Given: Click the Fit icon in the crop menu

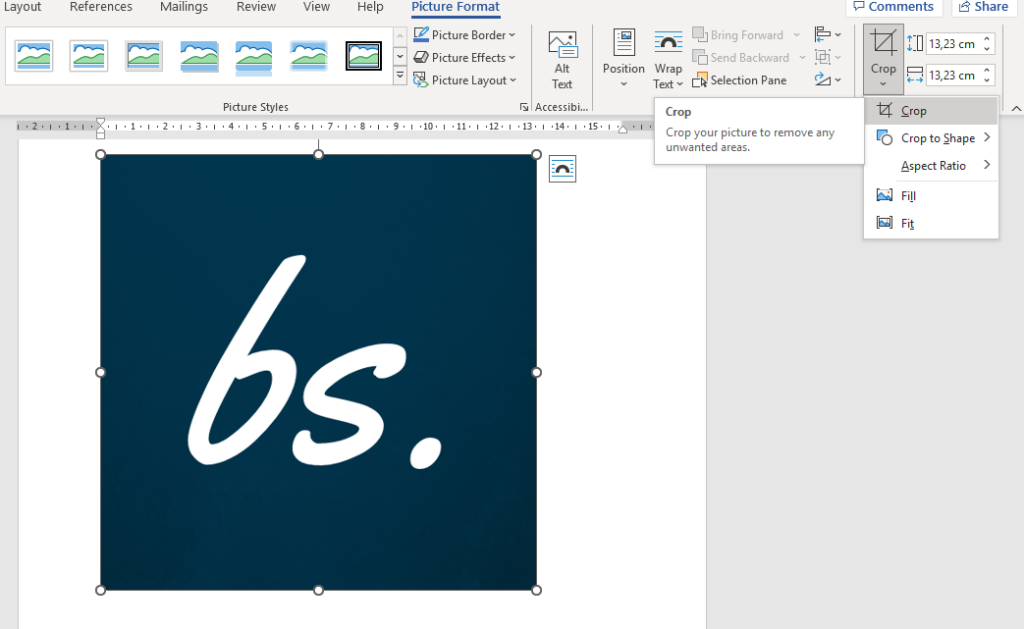Looking at the screenshot, I should click(x=884, y=223).
